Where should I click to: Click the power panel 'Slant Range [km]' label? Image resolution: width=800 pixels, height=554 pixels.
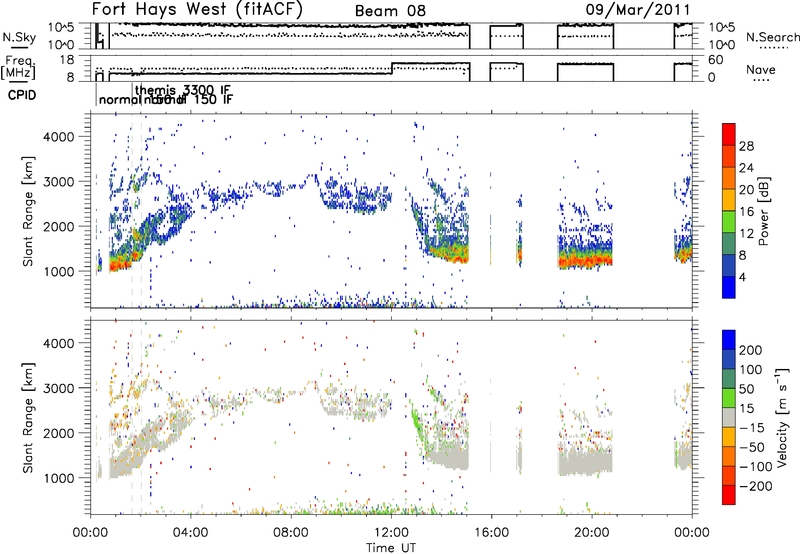click(x=28, y=212)
